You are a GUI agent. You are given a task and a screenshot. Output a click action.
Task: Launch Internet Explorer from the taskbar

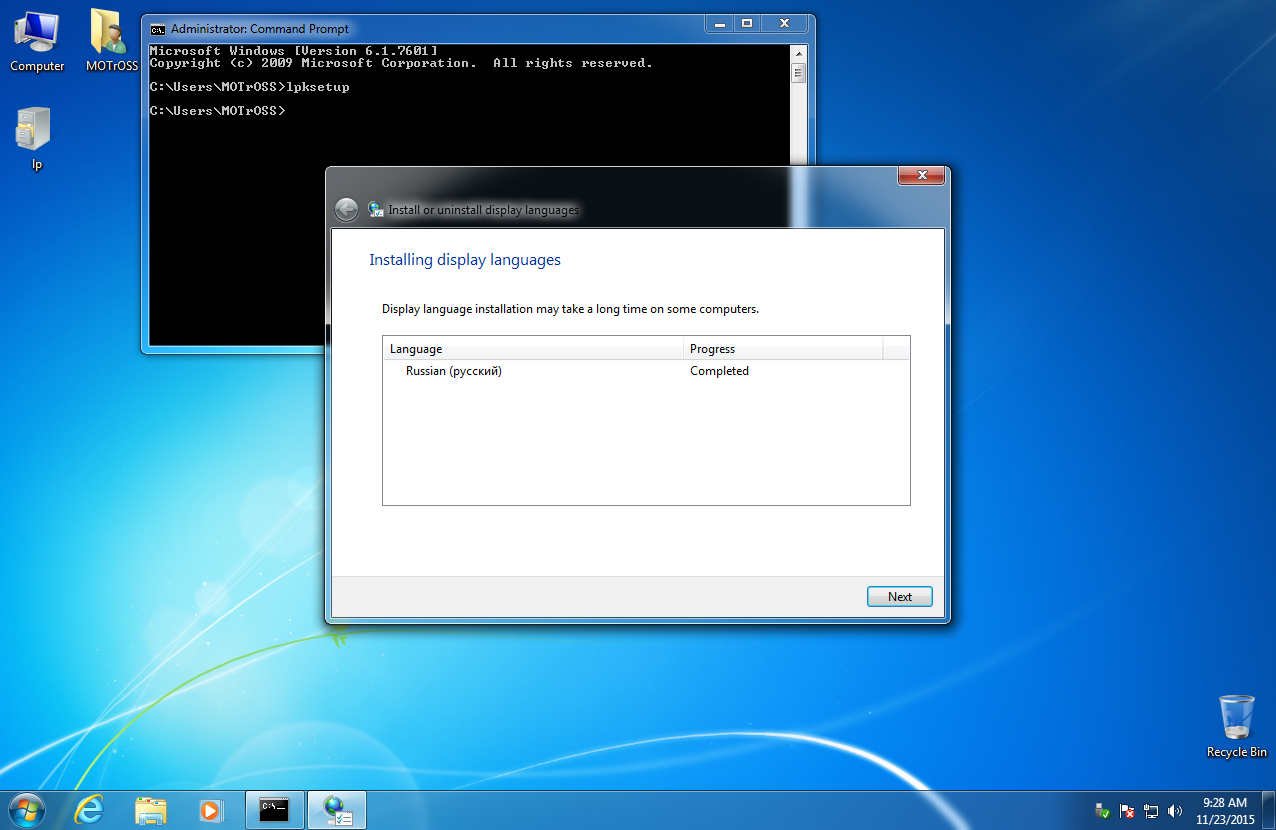90,809
